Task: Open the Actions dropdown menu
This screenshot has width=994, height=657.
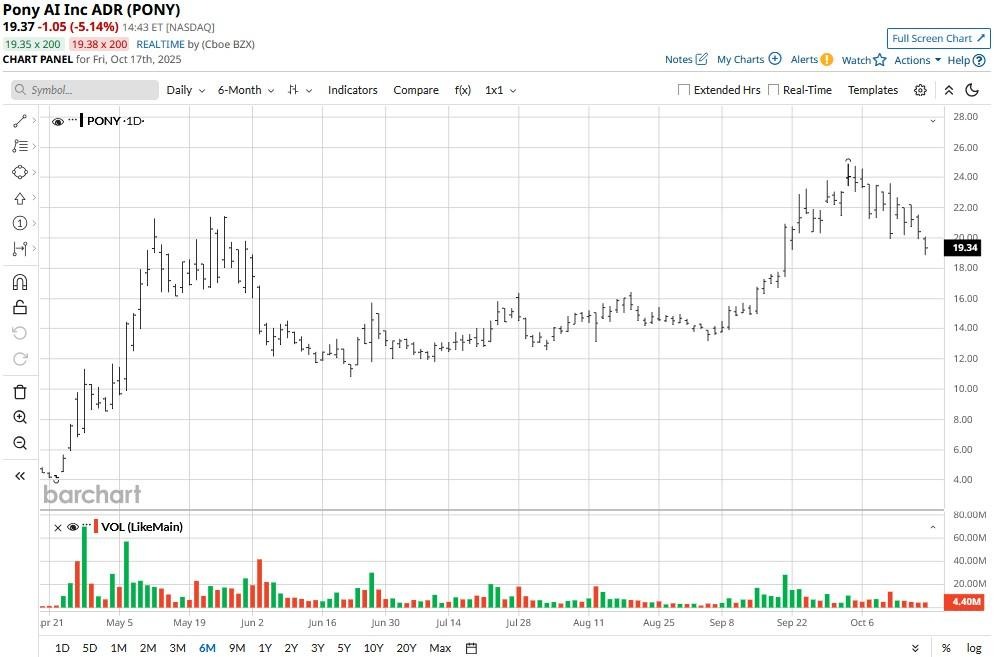Action: [x=917, y=60]
